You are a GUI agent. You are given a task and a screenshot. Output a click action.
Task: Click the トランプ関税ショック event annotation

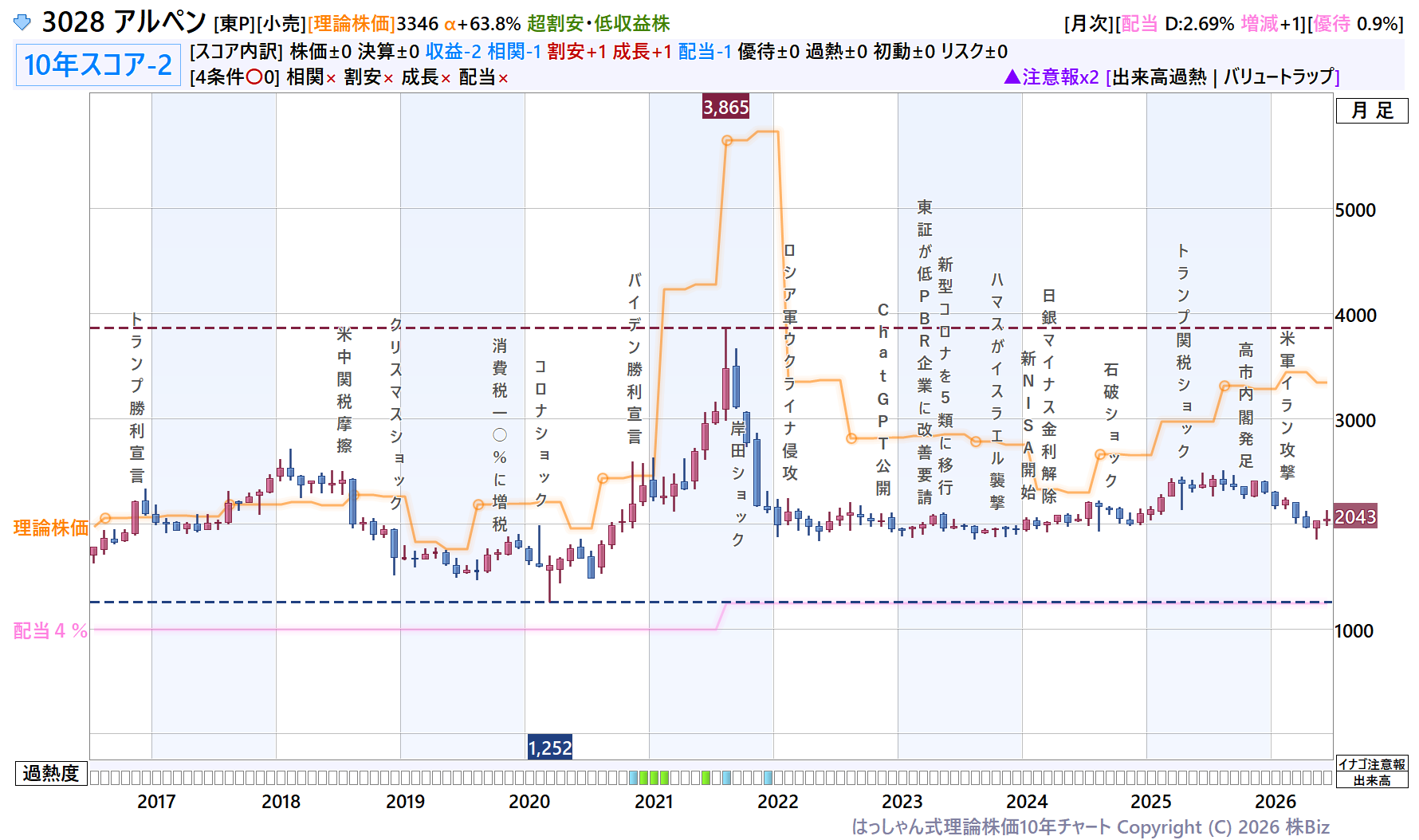tap(1184, 351)
